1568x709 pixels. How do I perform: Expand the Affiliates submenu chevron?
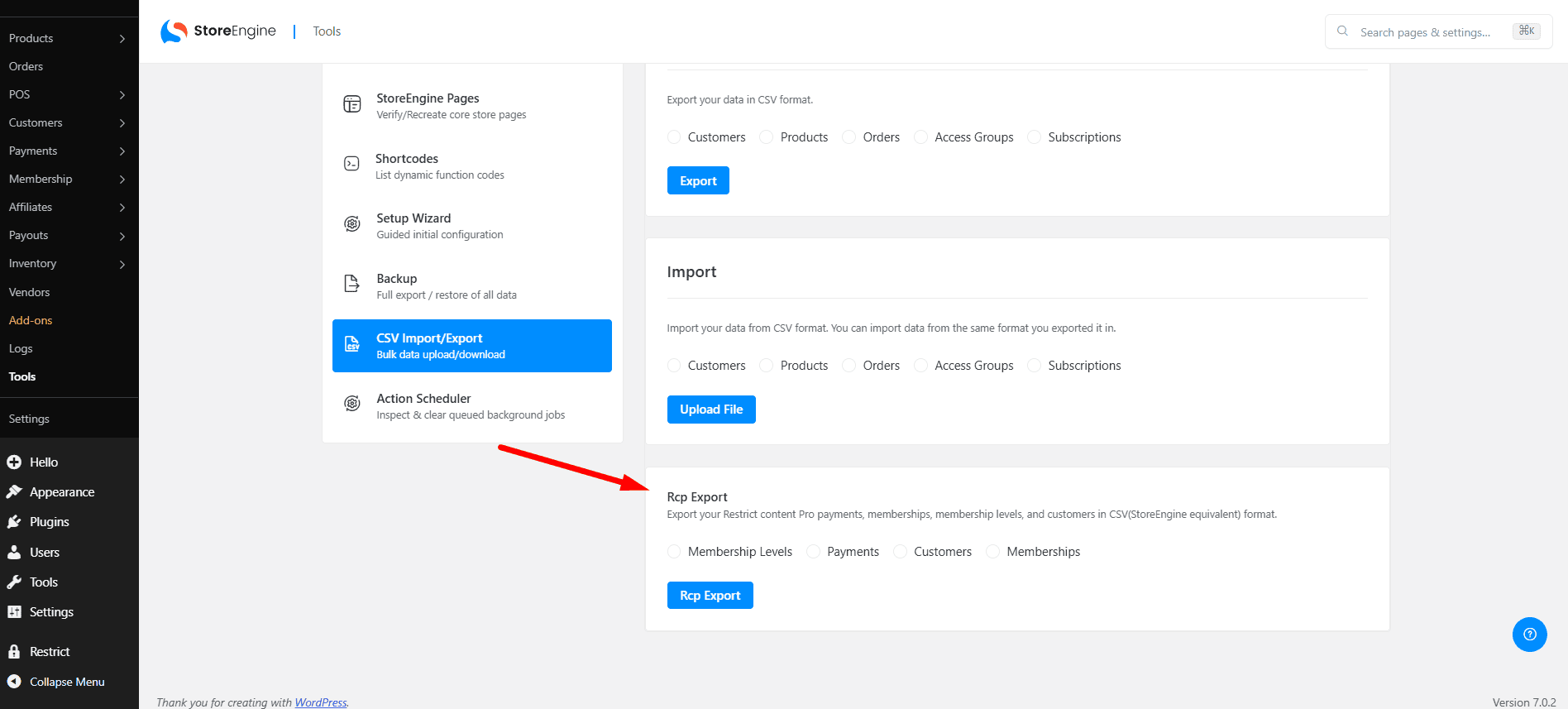122,208
